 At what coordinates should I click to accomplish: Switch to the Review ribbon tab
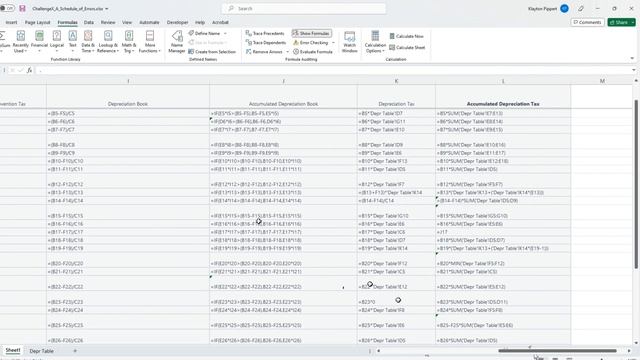tap(108, 22)
